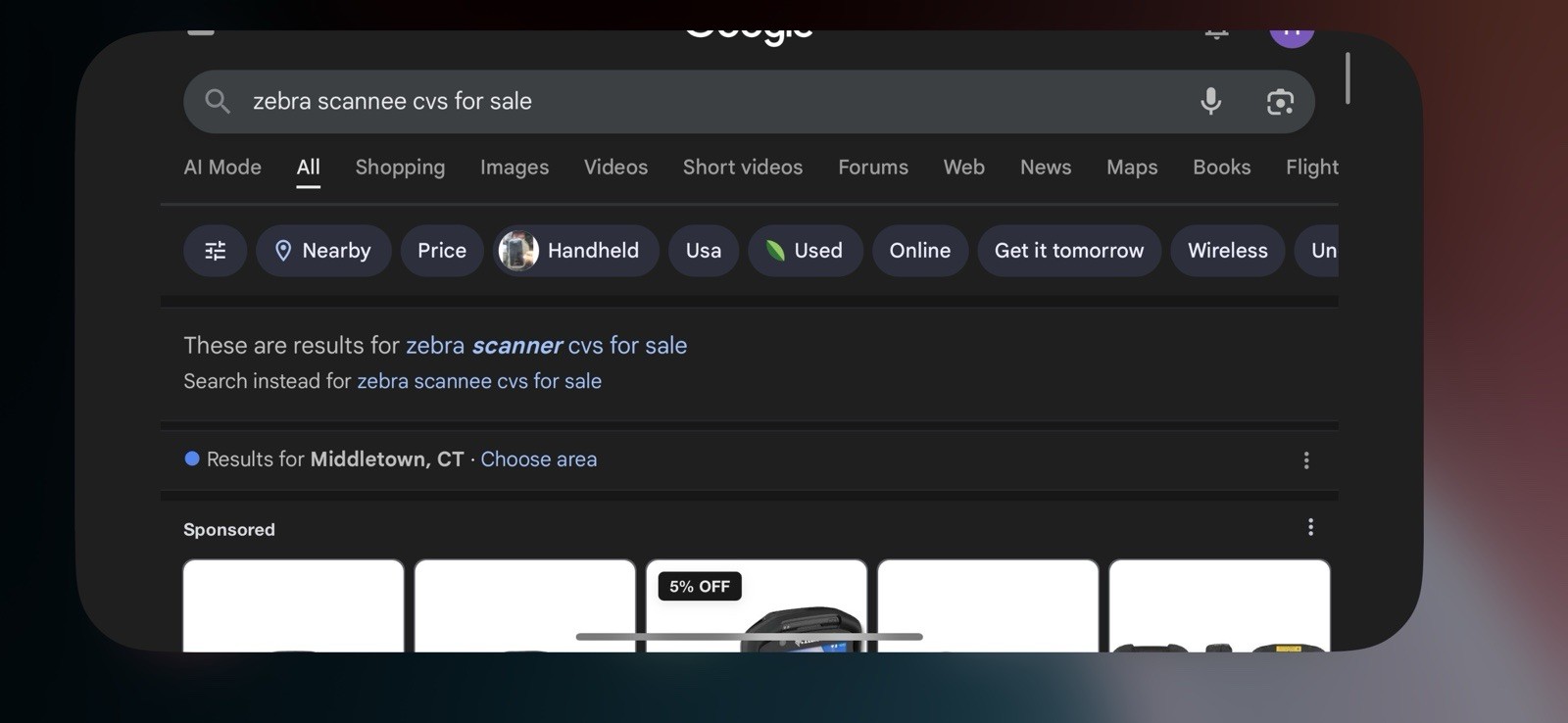Image resolution: width=1568 pixels, height=723 pixels.
Task: Toggle the Wireless filter chip
Action: 1228,251
